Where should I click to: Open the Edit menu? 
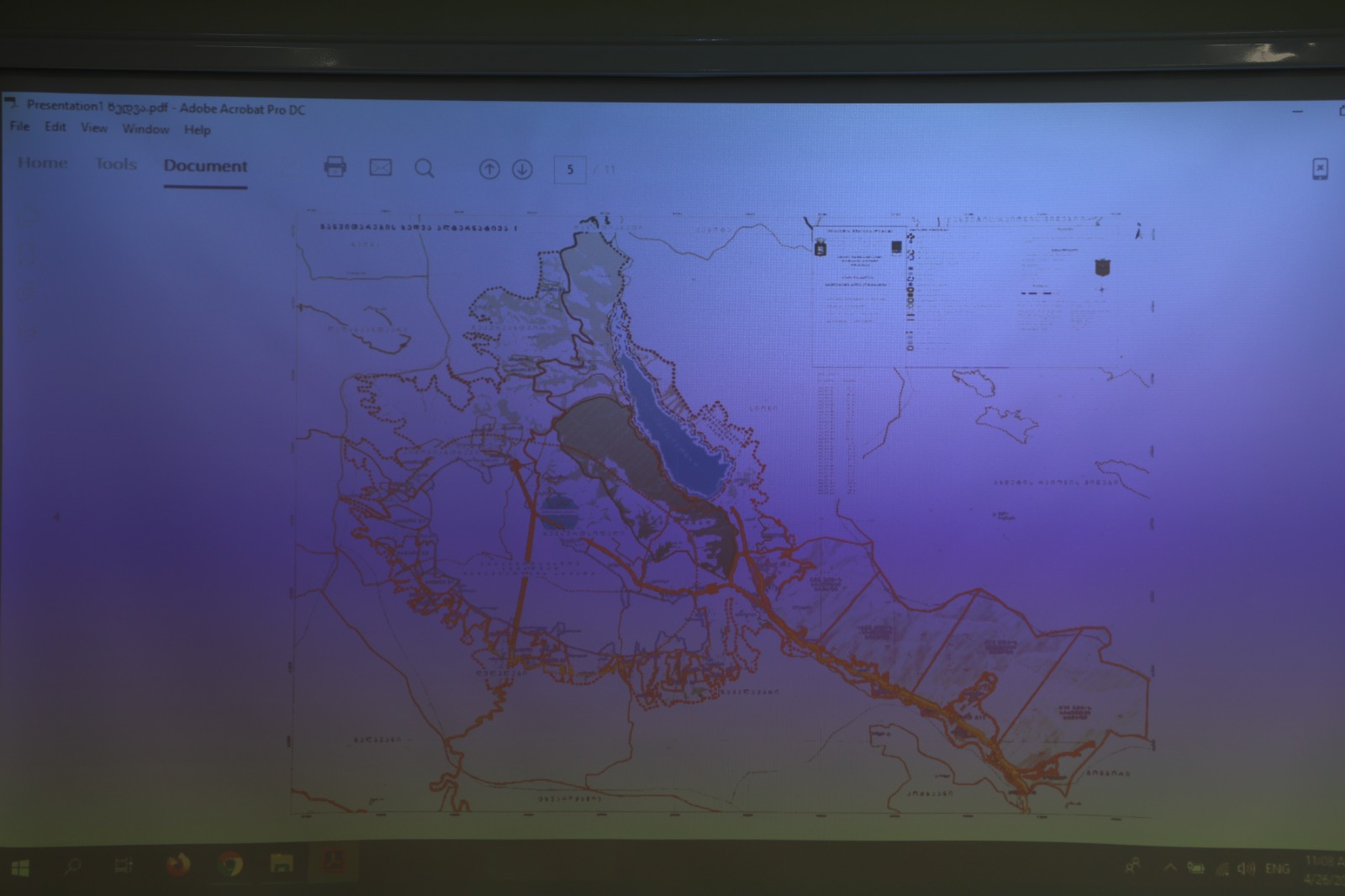pyautogui.click(x=55, y=127)
